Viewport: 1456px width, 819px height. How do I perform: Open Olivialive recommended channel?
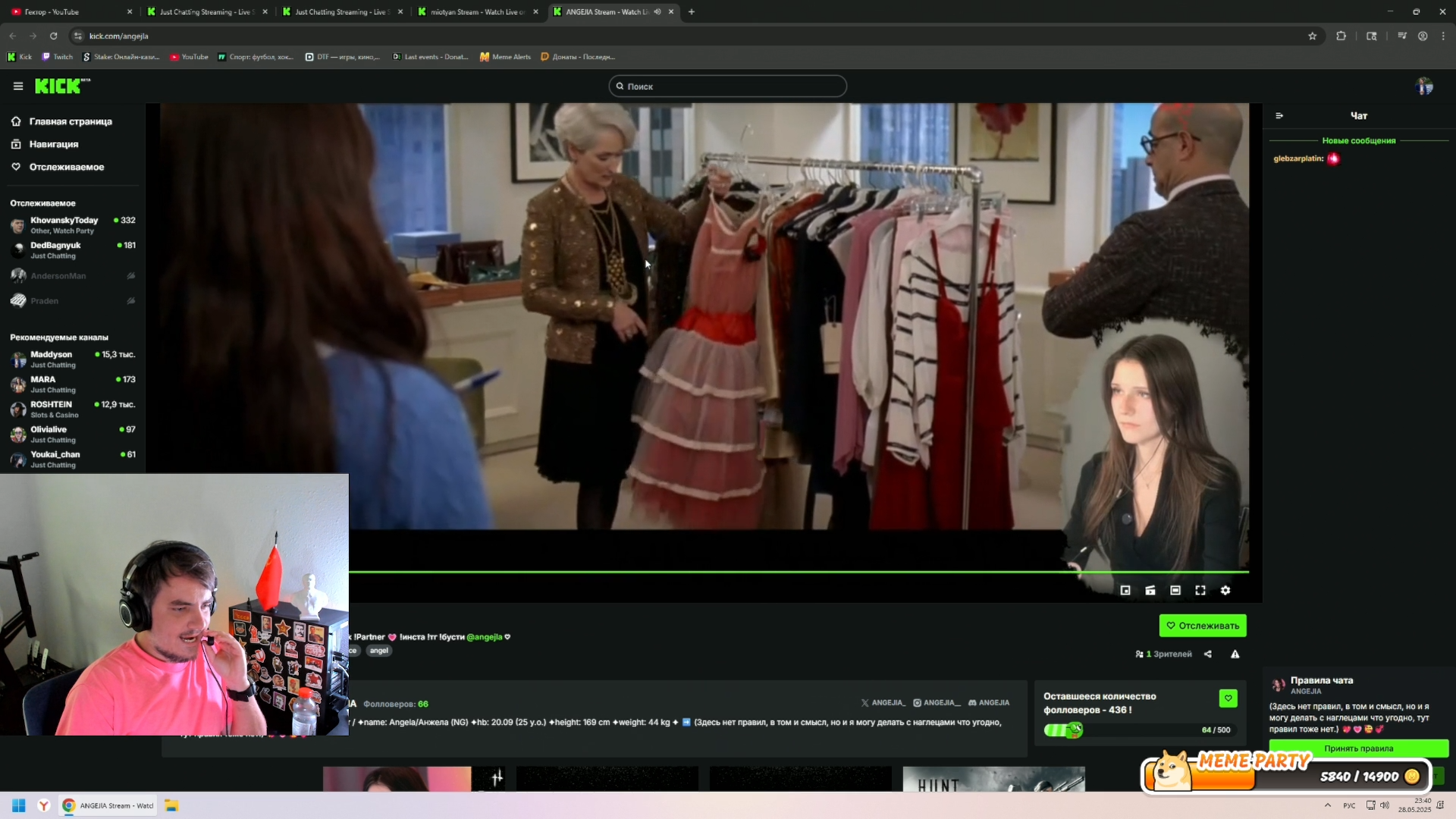[x=73, y=435]
